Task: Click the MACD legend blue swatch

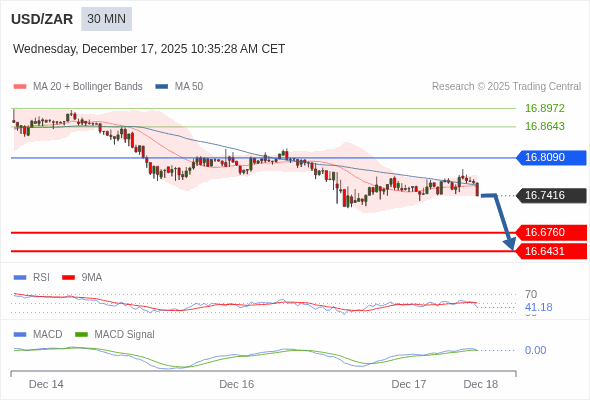Action: [x=20, y=335]
